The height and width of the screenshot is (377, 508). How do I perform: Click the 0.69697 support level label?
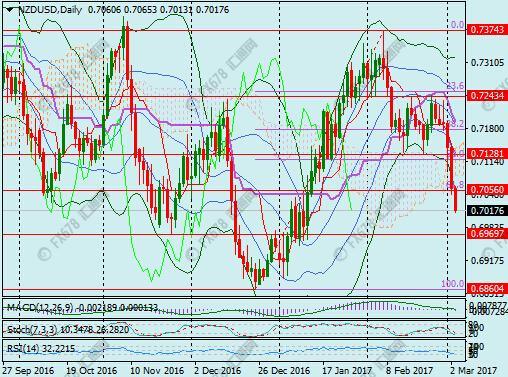(487, 233)
